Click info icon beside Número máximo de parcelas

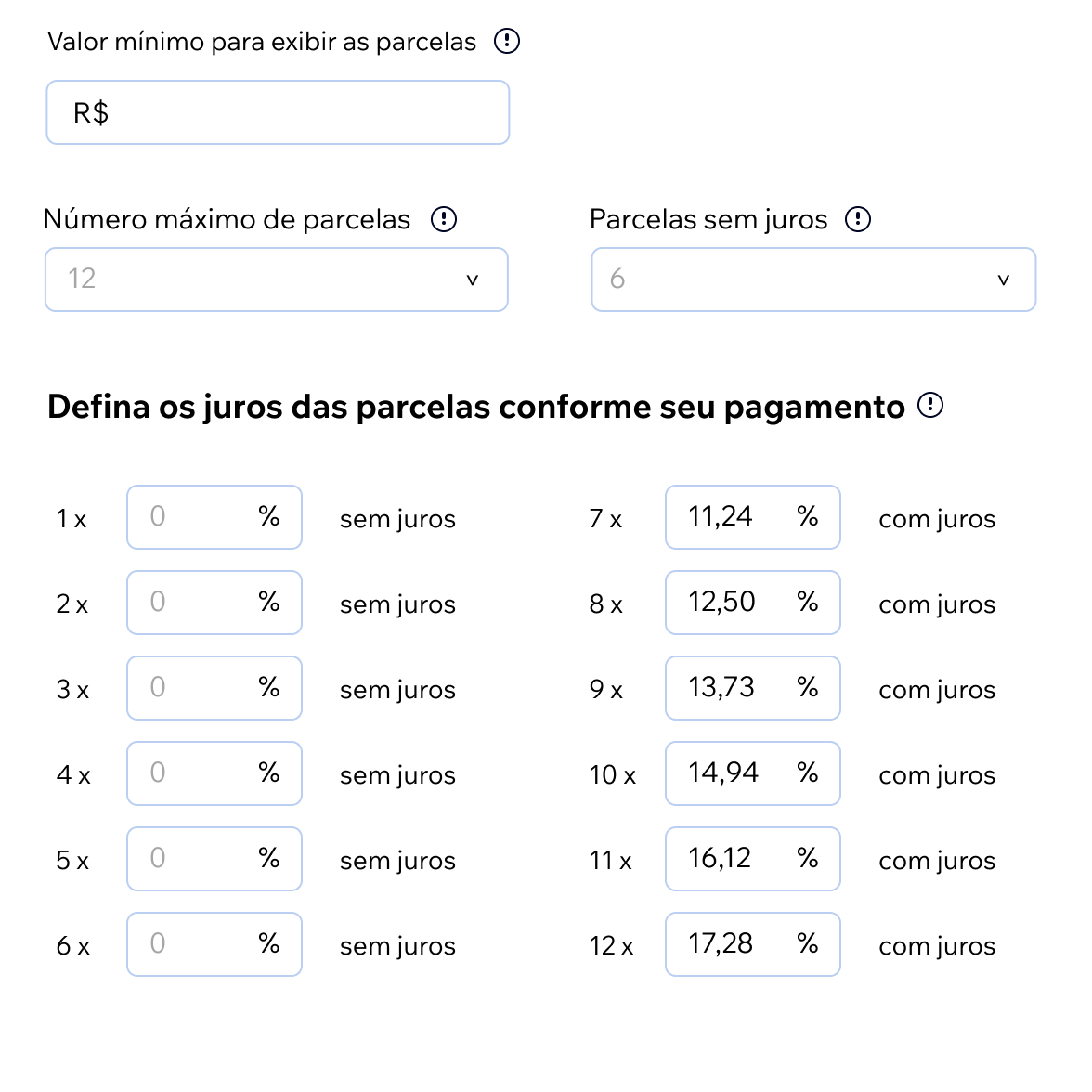444,219
